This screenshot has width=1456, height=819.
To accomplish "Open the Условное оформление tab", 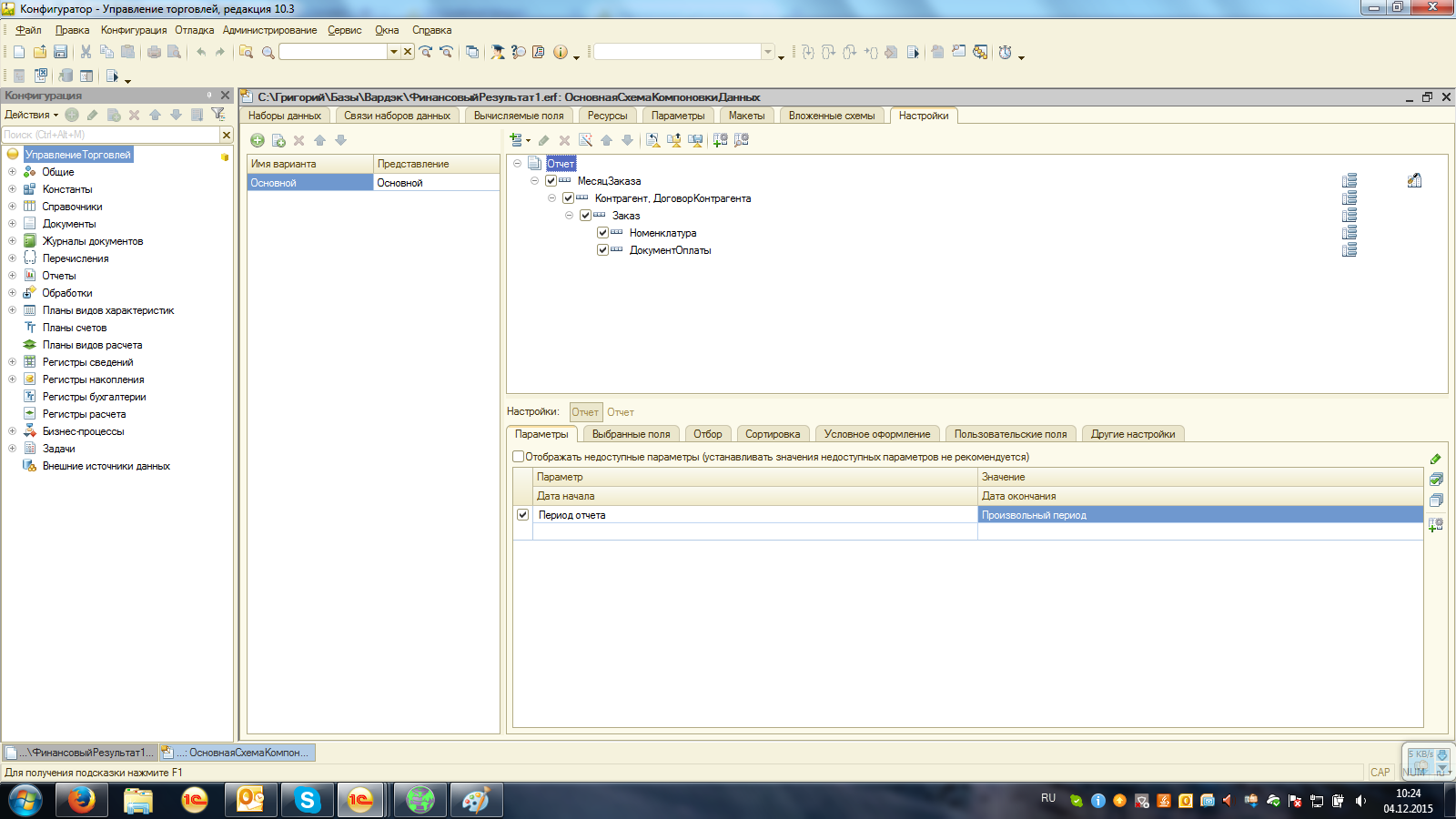I will [x=877, y=434].
